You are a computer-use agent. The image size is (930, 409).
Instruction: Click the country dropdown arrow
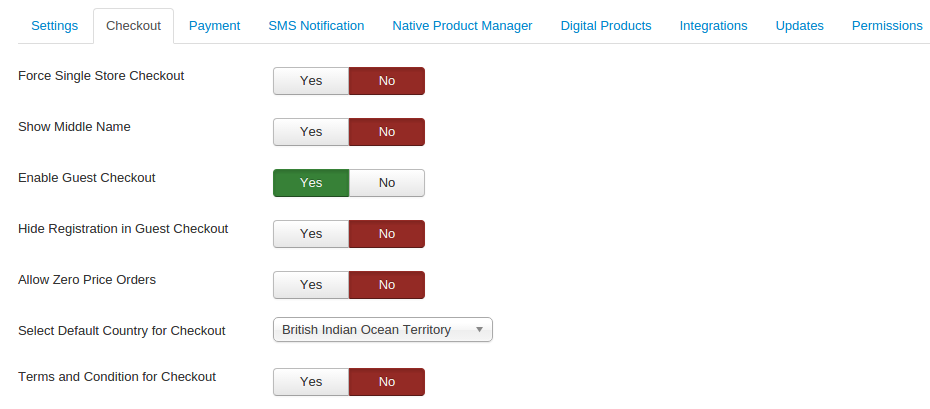point(479,330)
